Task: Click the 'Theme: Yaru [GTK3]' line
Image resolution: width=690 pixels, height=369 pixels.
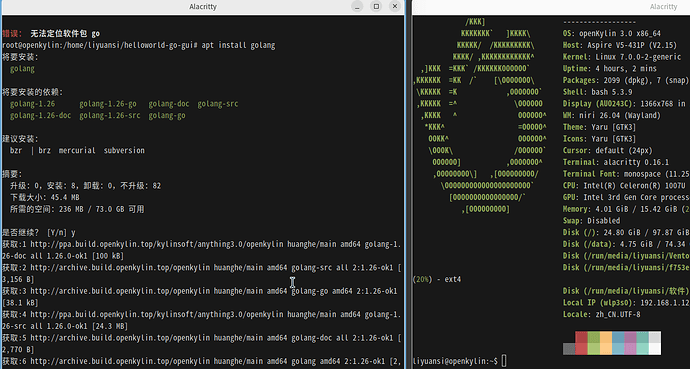Action: (599, 127)
